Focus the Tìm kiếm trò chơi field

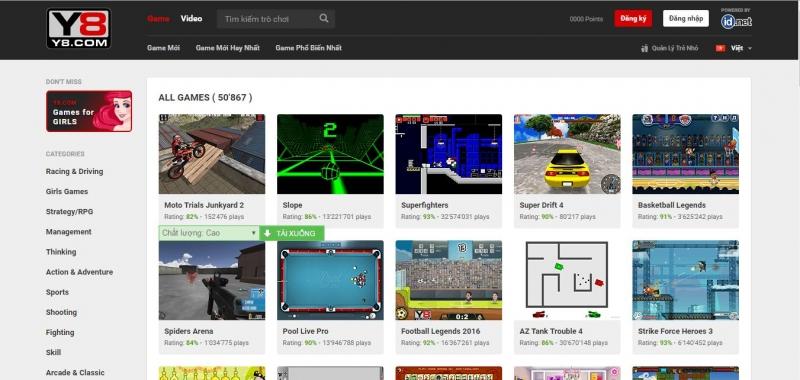pos(269,19)
